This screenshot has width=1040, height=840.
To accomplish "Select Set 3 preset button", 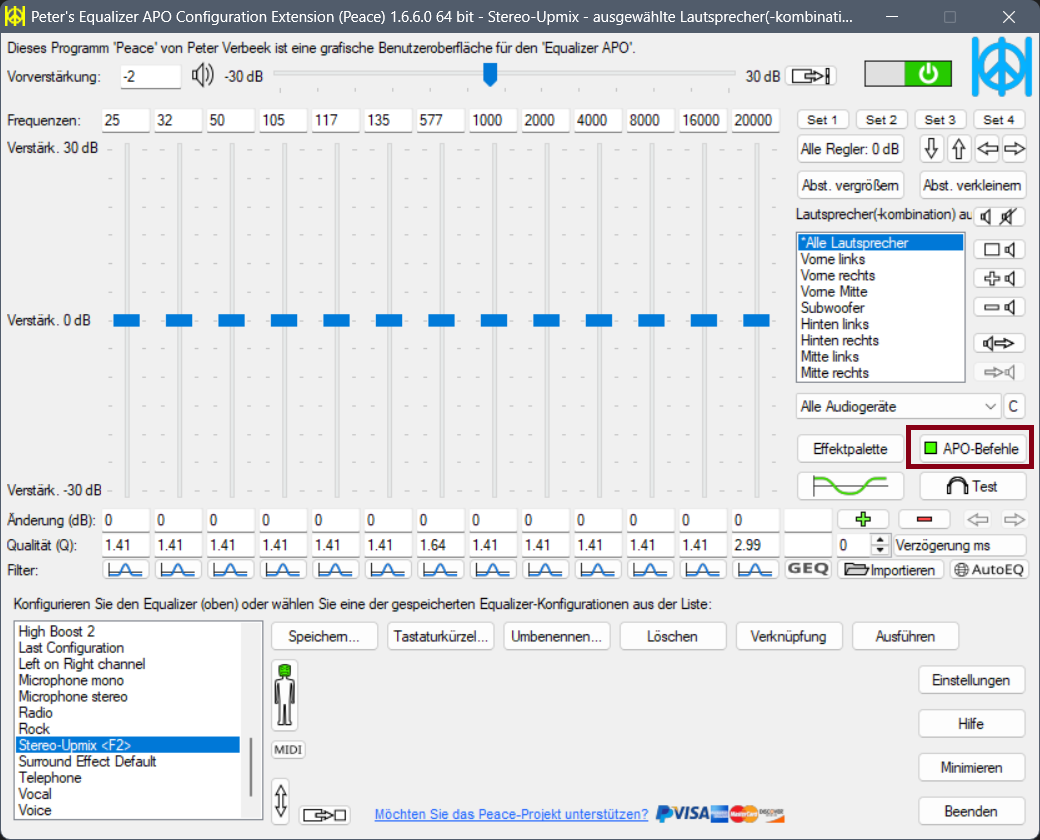I will pos(940,119).
